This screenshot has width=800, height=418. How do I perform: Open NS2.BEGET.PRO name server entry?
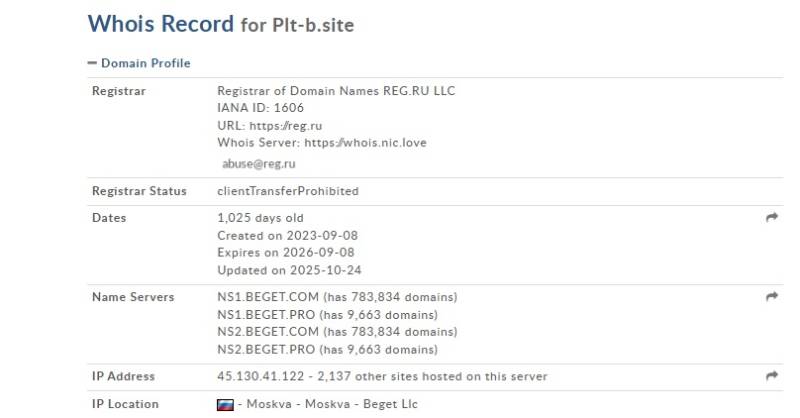coord(266,350)
